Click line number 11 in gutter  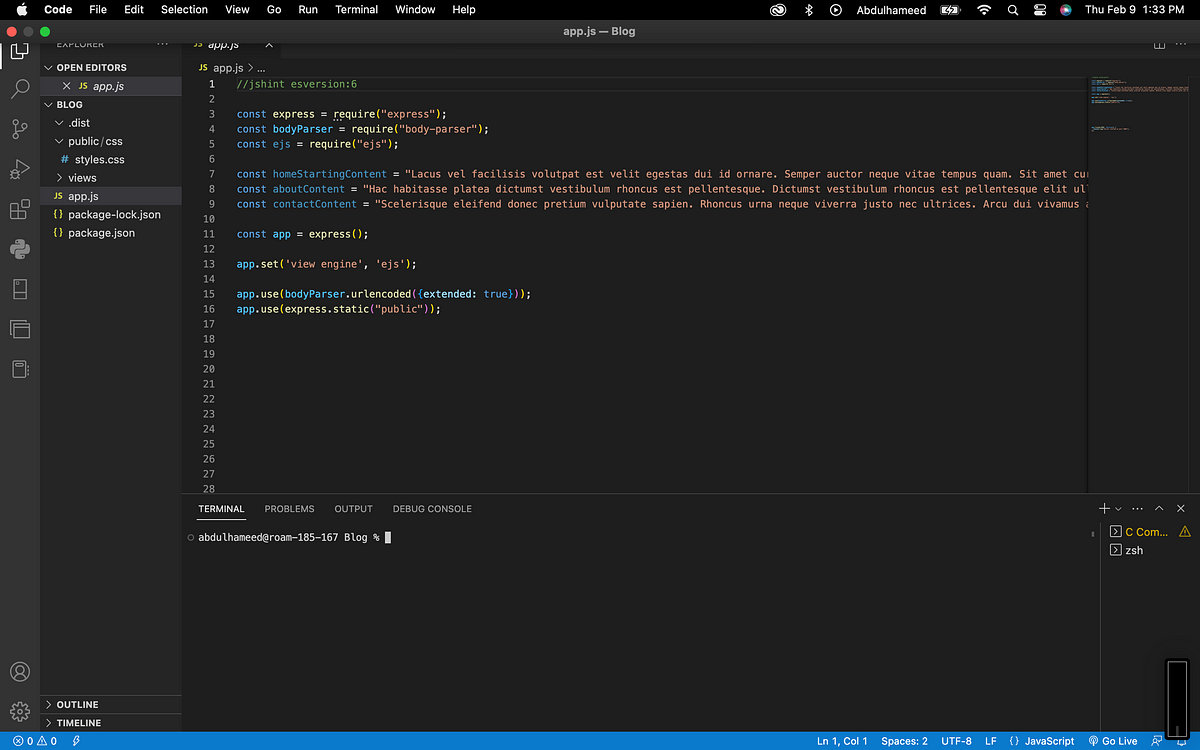coord(209,234)
